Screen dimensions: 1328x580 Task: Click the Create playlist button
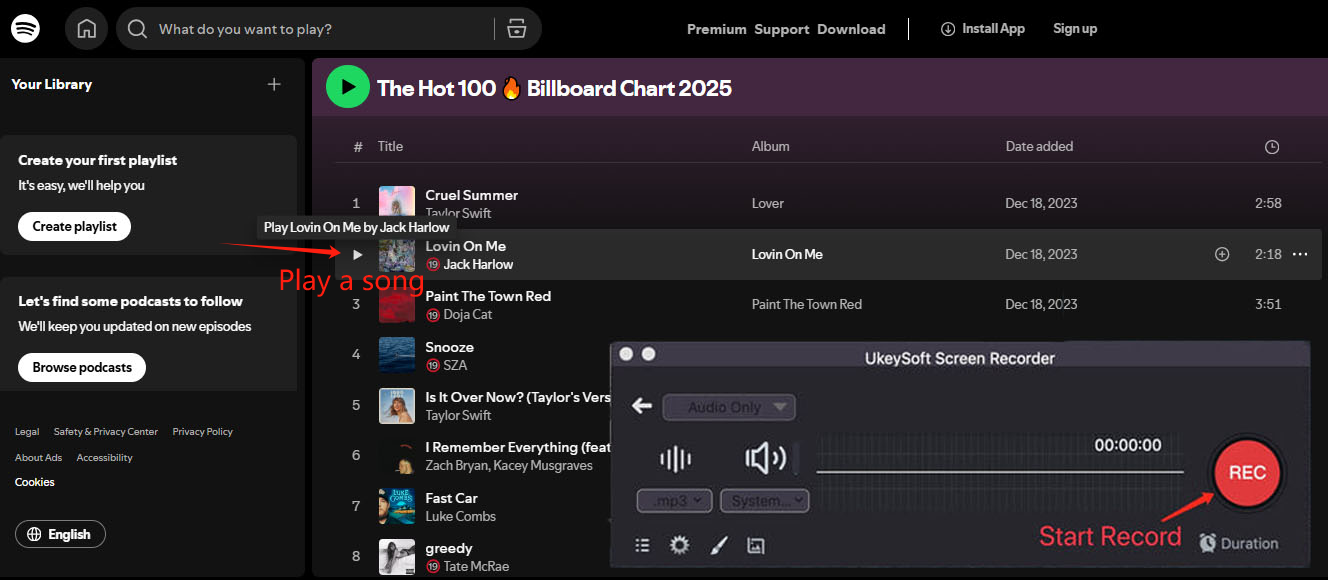click(74, 226)
